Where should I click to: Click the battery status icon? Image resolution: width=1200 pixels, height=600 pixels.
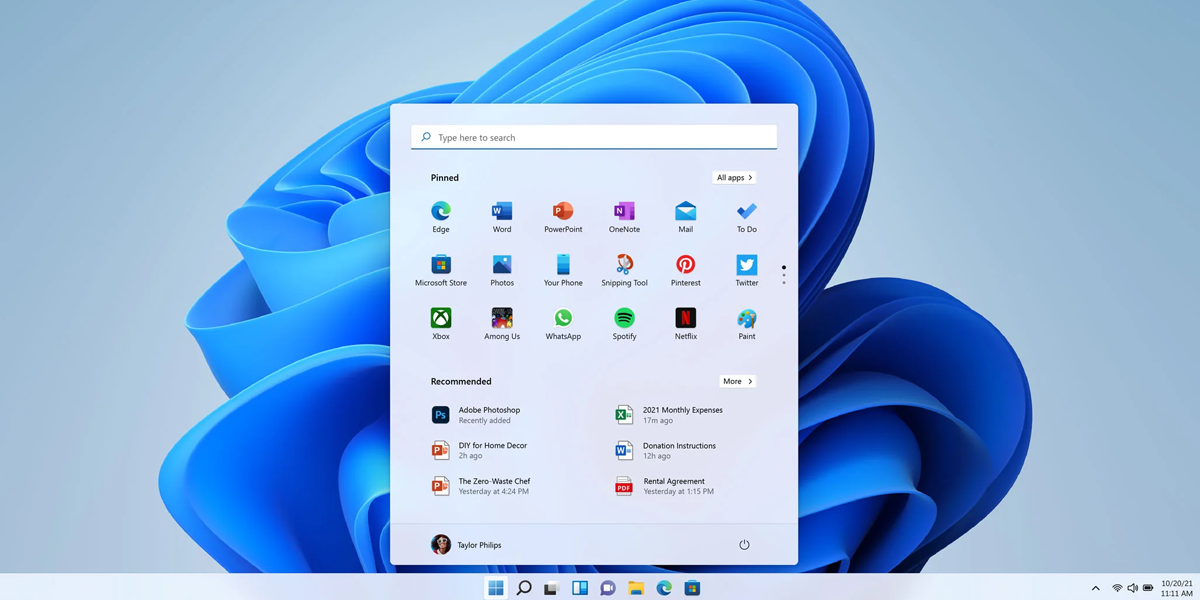(1149, 588)
